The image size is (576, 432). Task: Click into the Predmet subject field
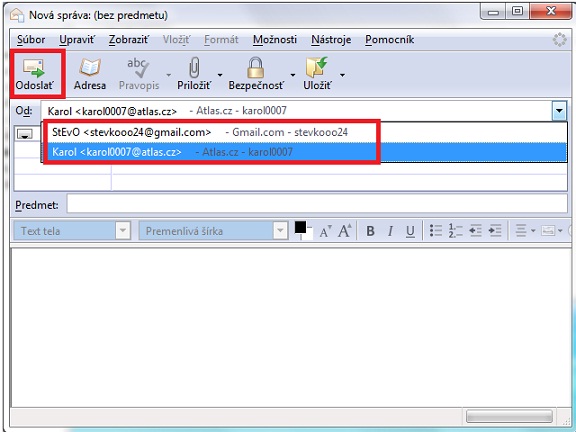[317, 204]
